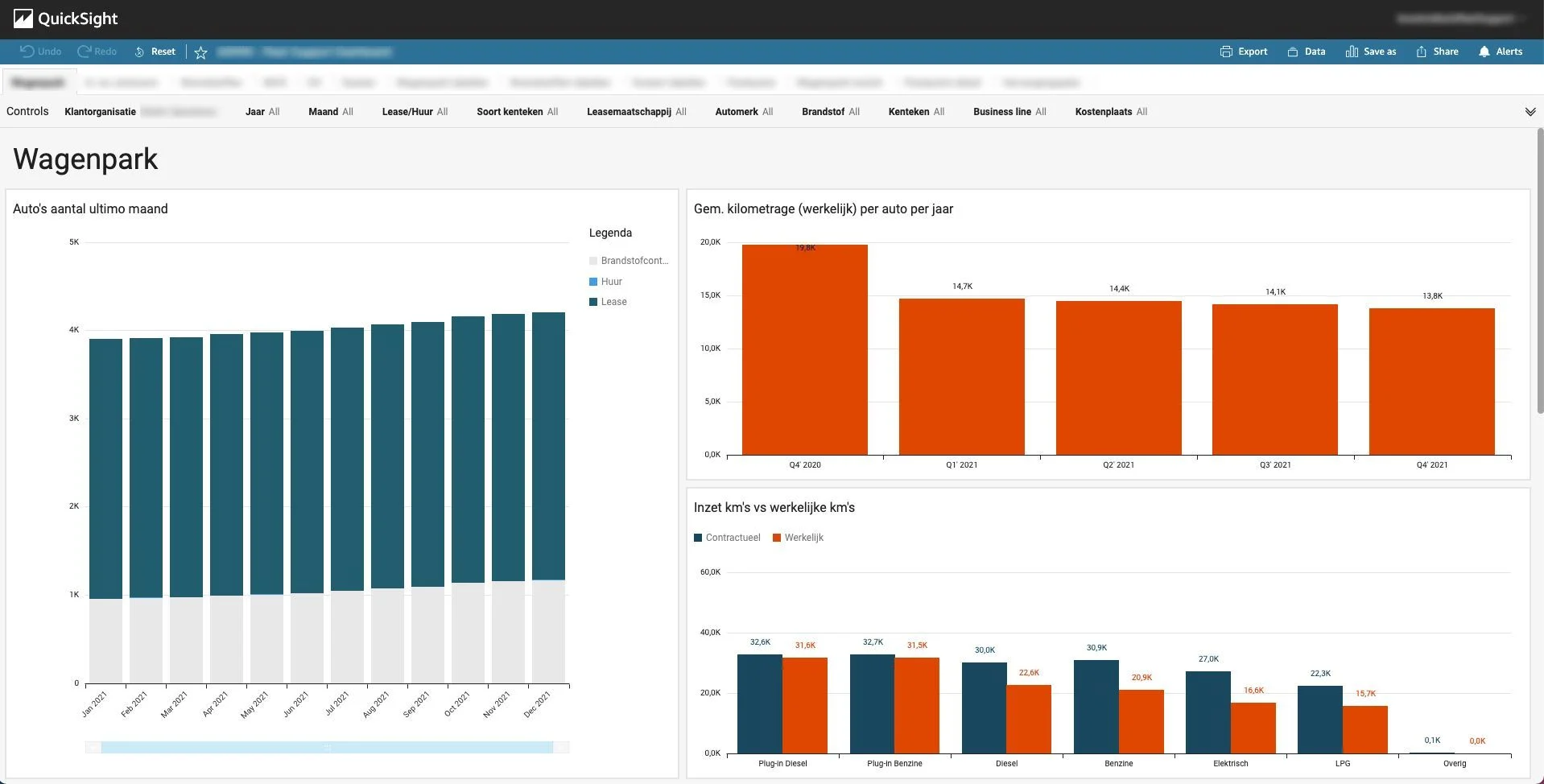
Task: Select the Lease legend color swatch
Action: (593, 302)
